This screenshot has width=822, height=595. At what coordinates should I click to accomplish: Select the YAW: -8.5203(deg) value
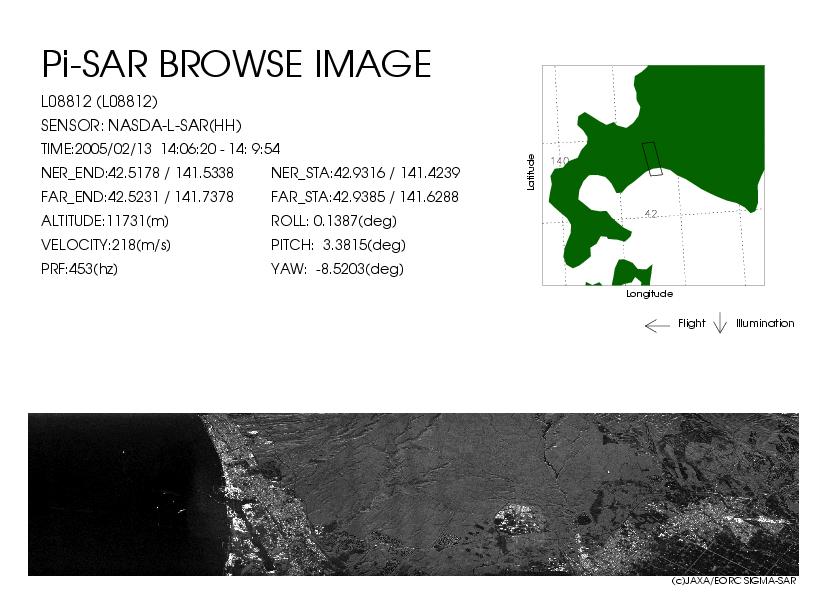click(337, 269)
